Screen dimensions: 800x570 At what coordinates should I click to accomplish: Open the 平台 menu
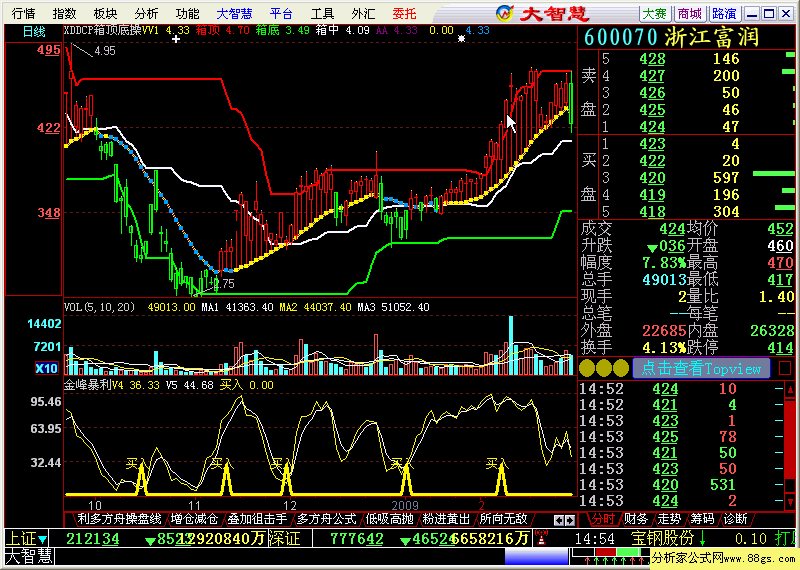click(x=281, y=14)
